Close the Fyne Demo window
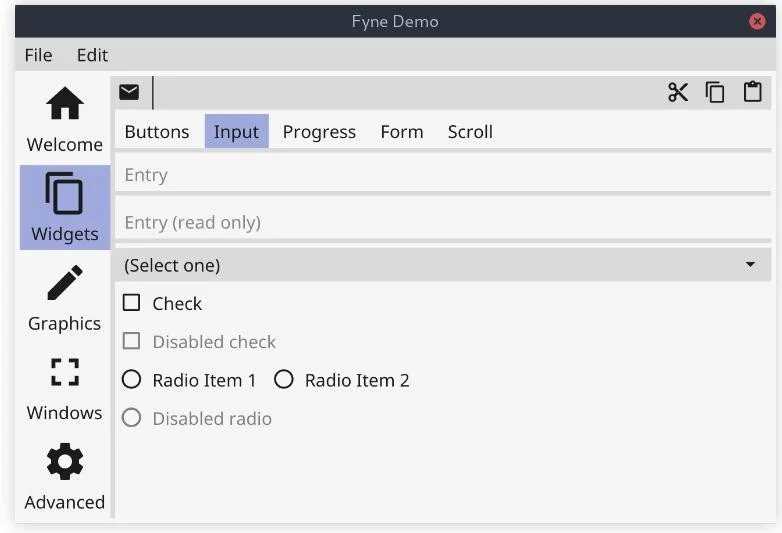 [x=758, y=21]
